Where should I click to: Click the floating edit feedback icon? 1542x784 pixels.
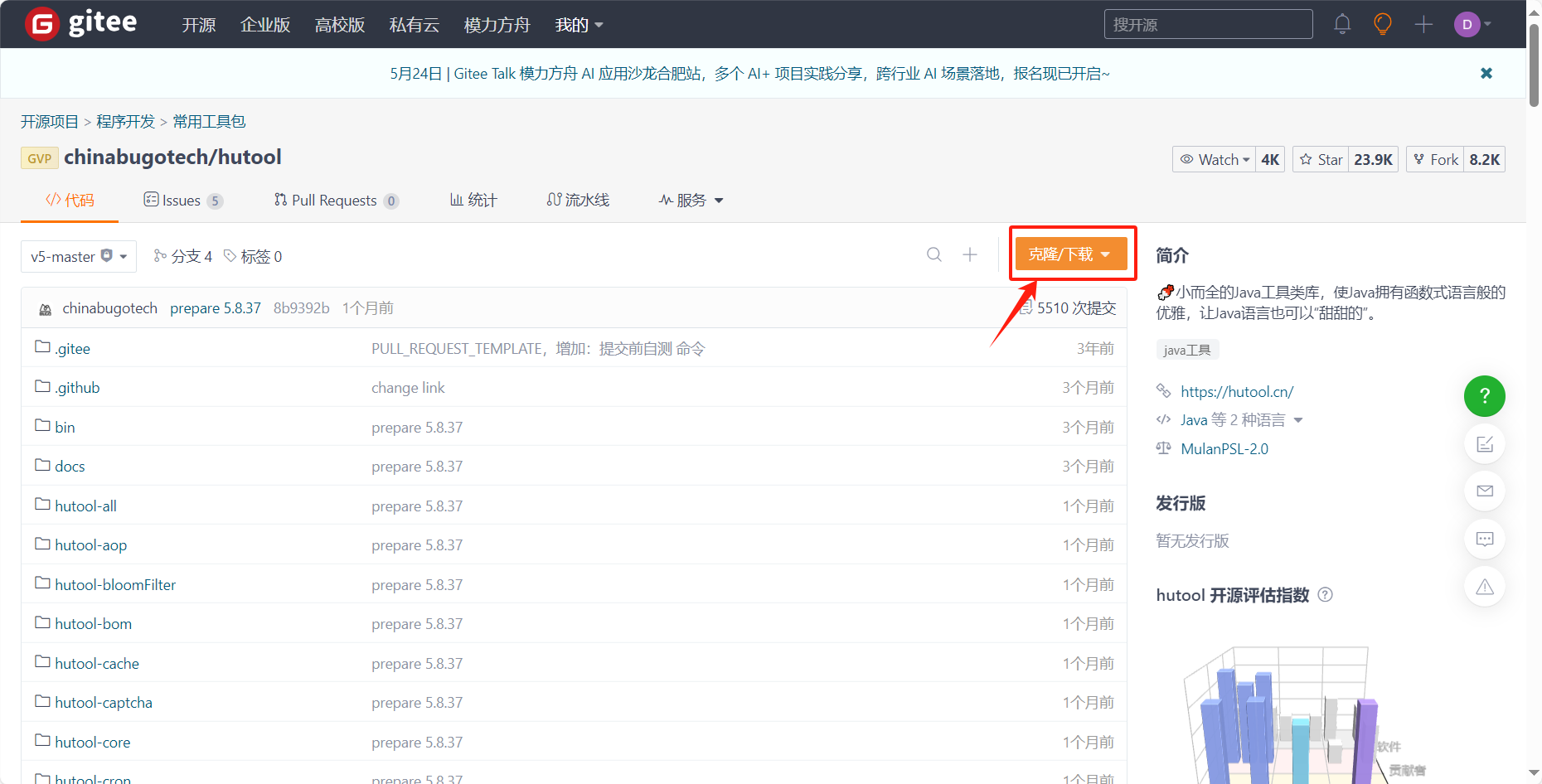(x=1484, y=444)
